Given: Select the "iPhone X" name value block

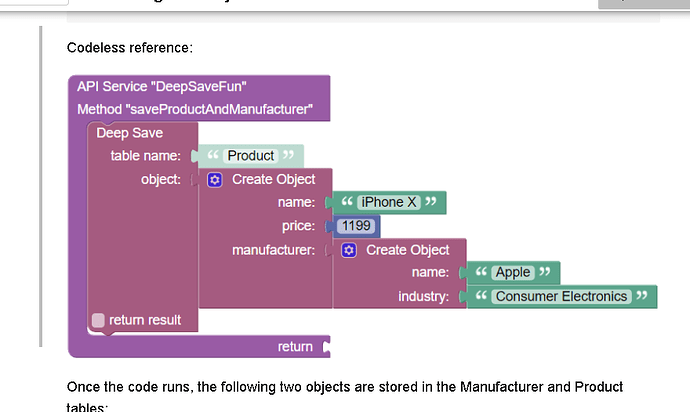Looking at the screenshot, I should point(389,202).
